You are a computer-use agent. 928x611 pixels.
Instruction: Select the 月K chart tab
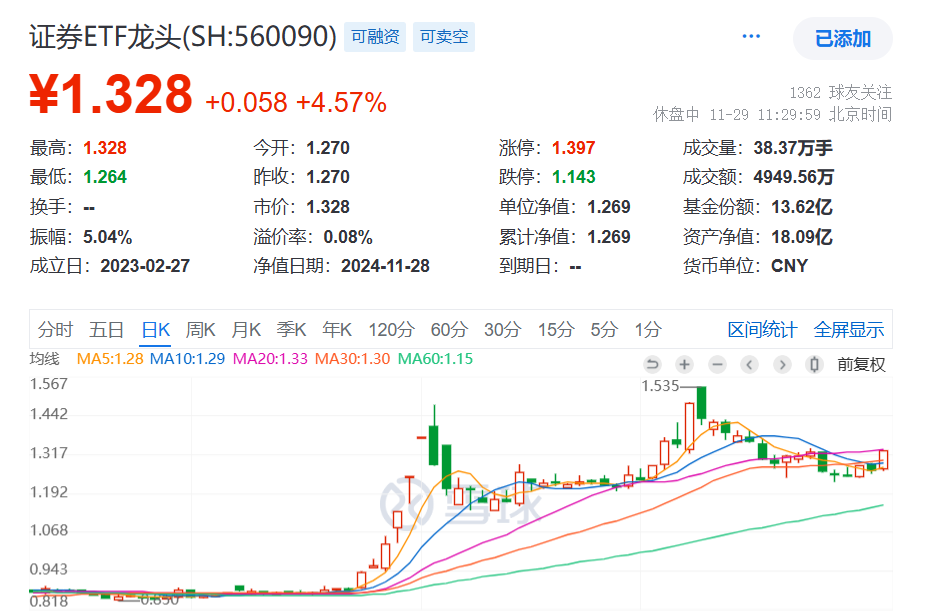pos(246,329)
